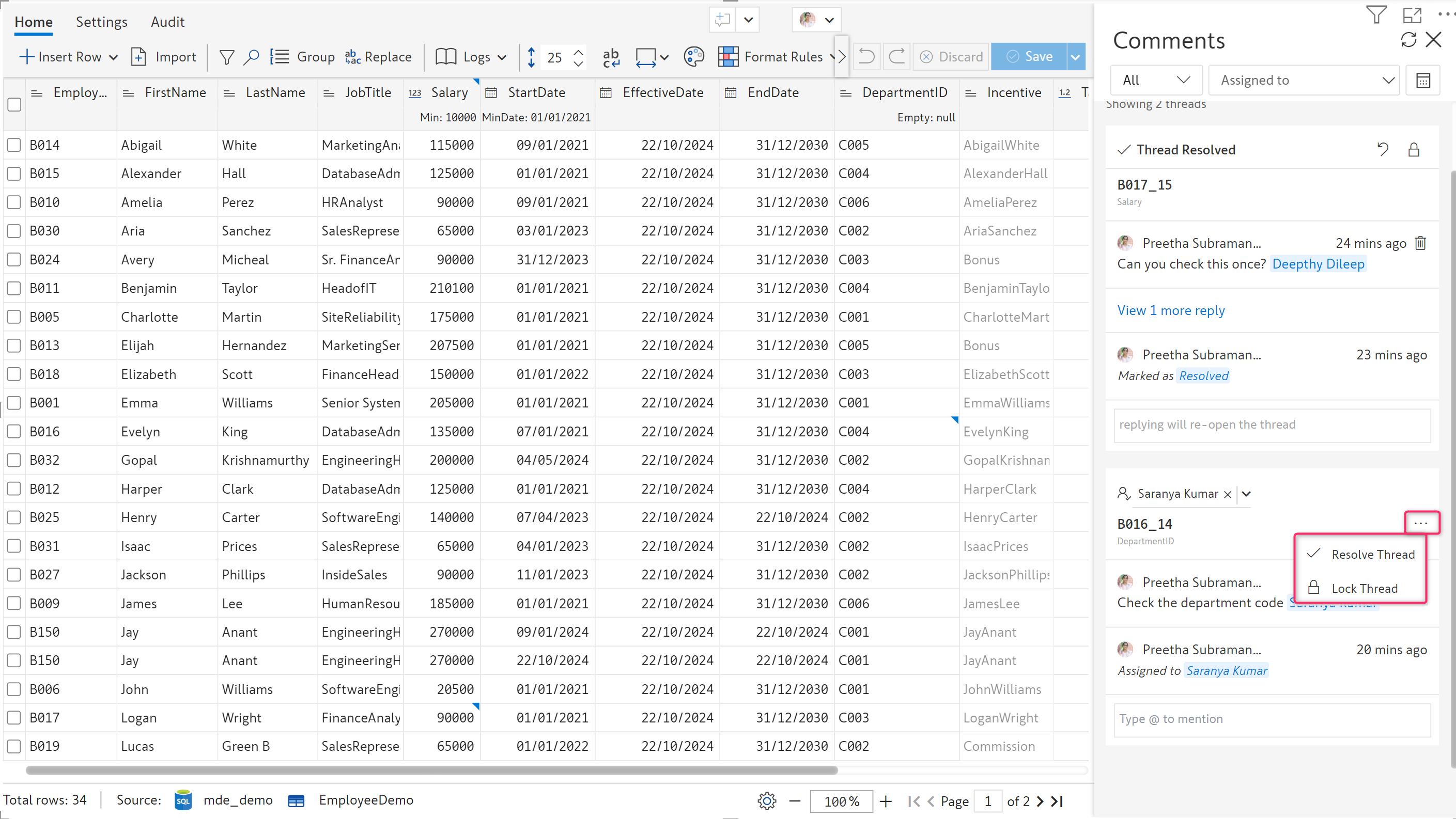Open the color palette theme icon
The image size is (1456, 819).
point(693,57)
